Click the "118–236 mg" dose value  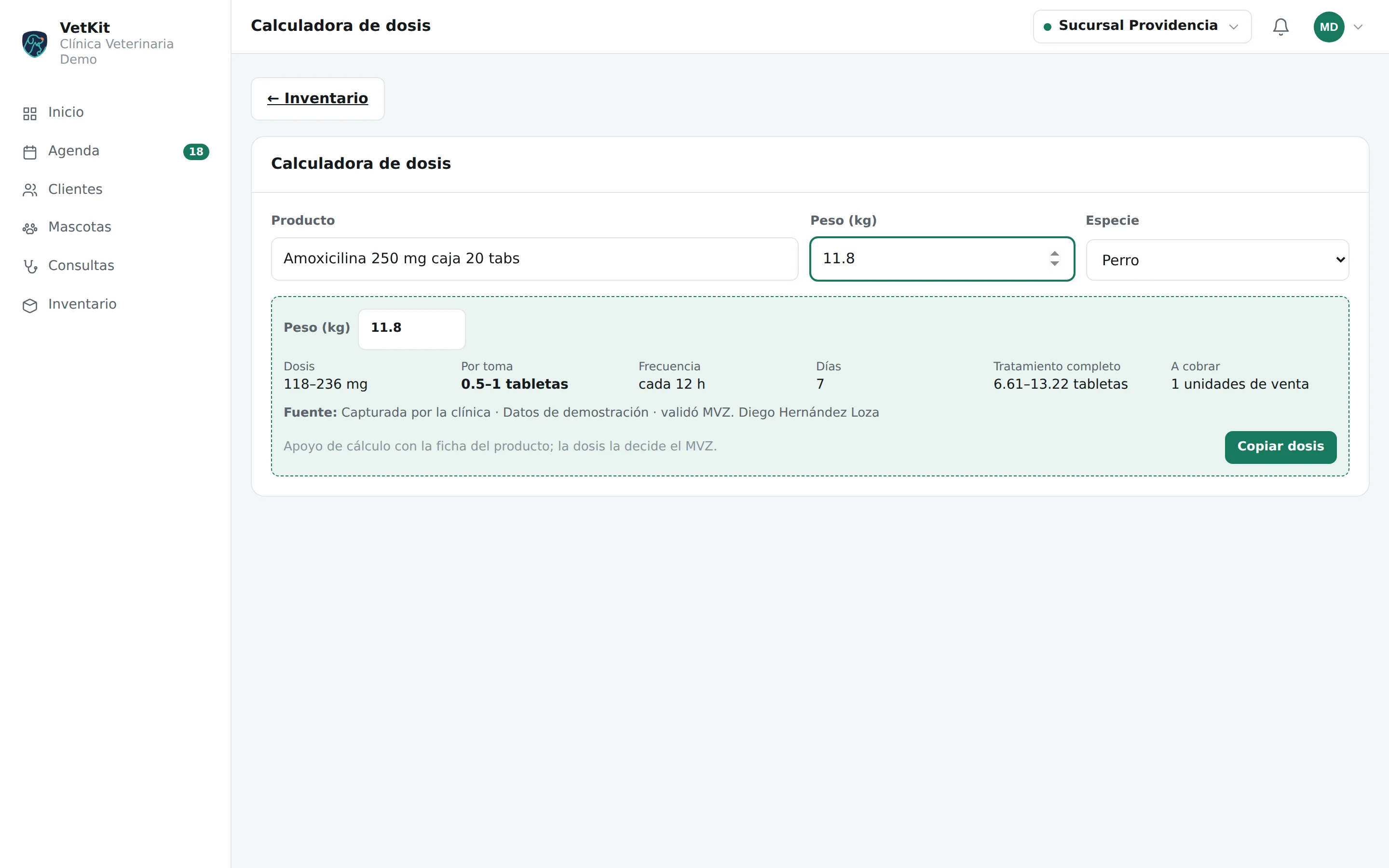(326, 384)
